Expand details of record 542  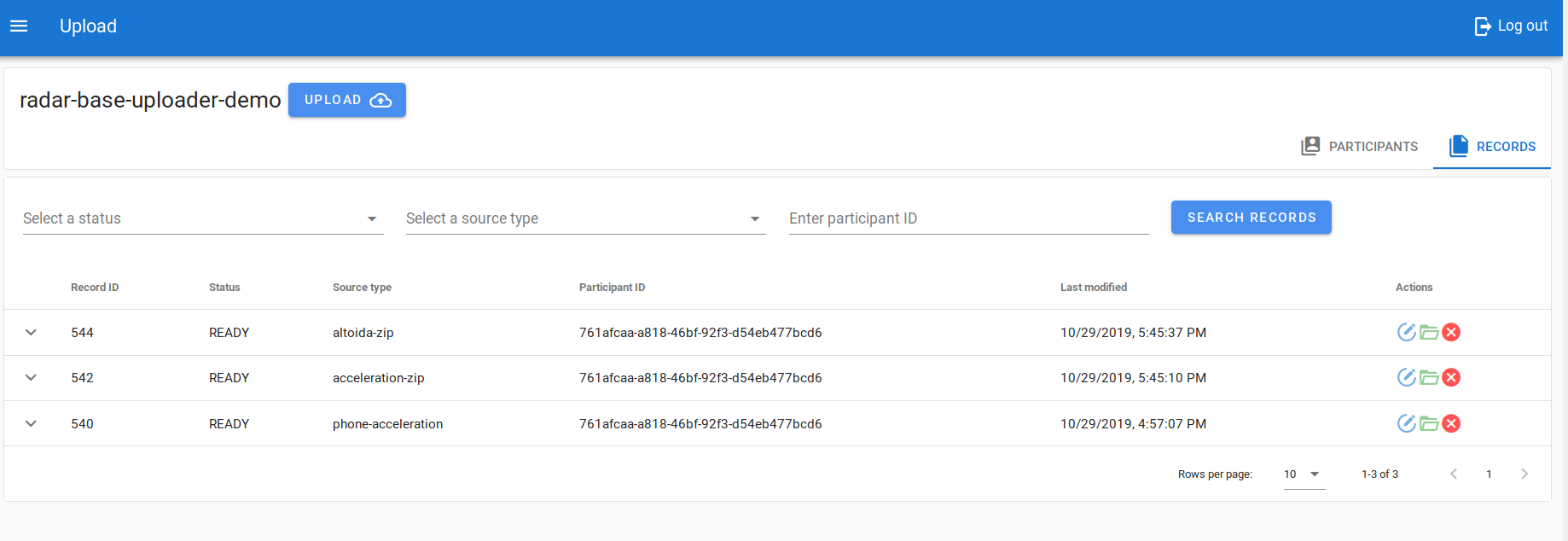[x=31, y=377]
